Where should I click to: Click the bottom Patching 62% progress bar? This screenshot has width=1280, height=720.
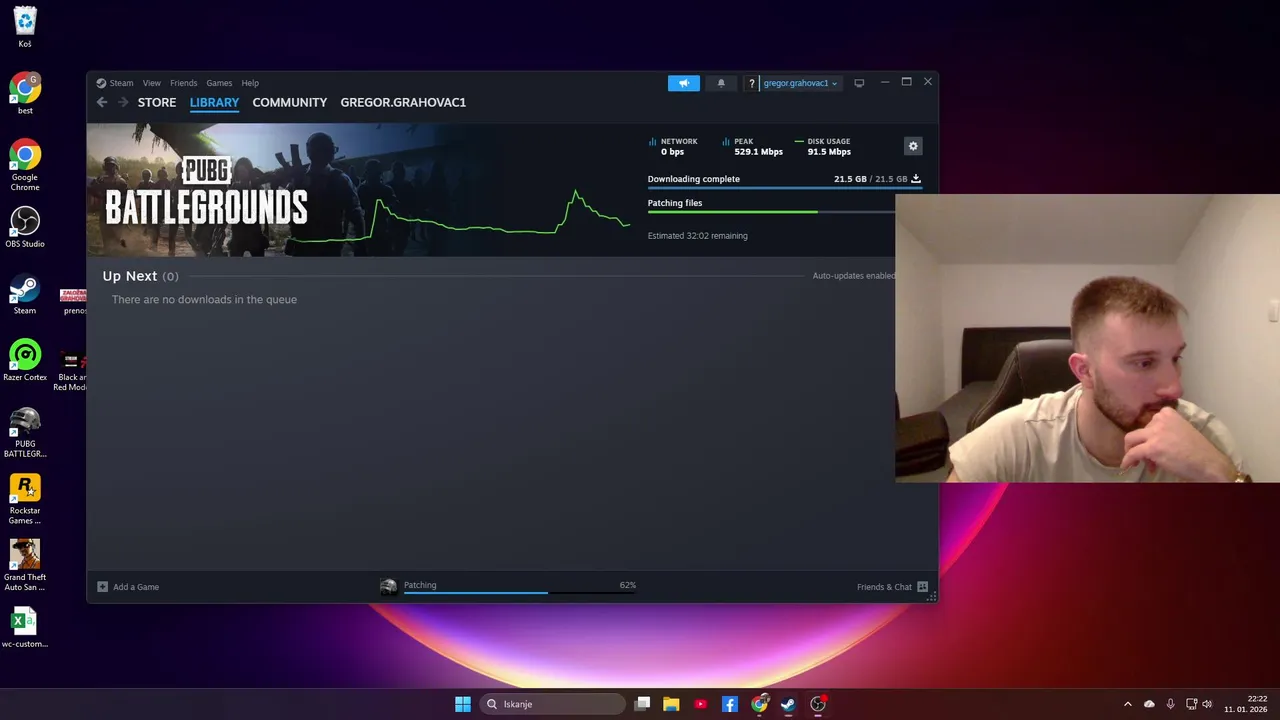(x=520, y=593)
